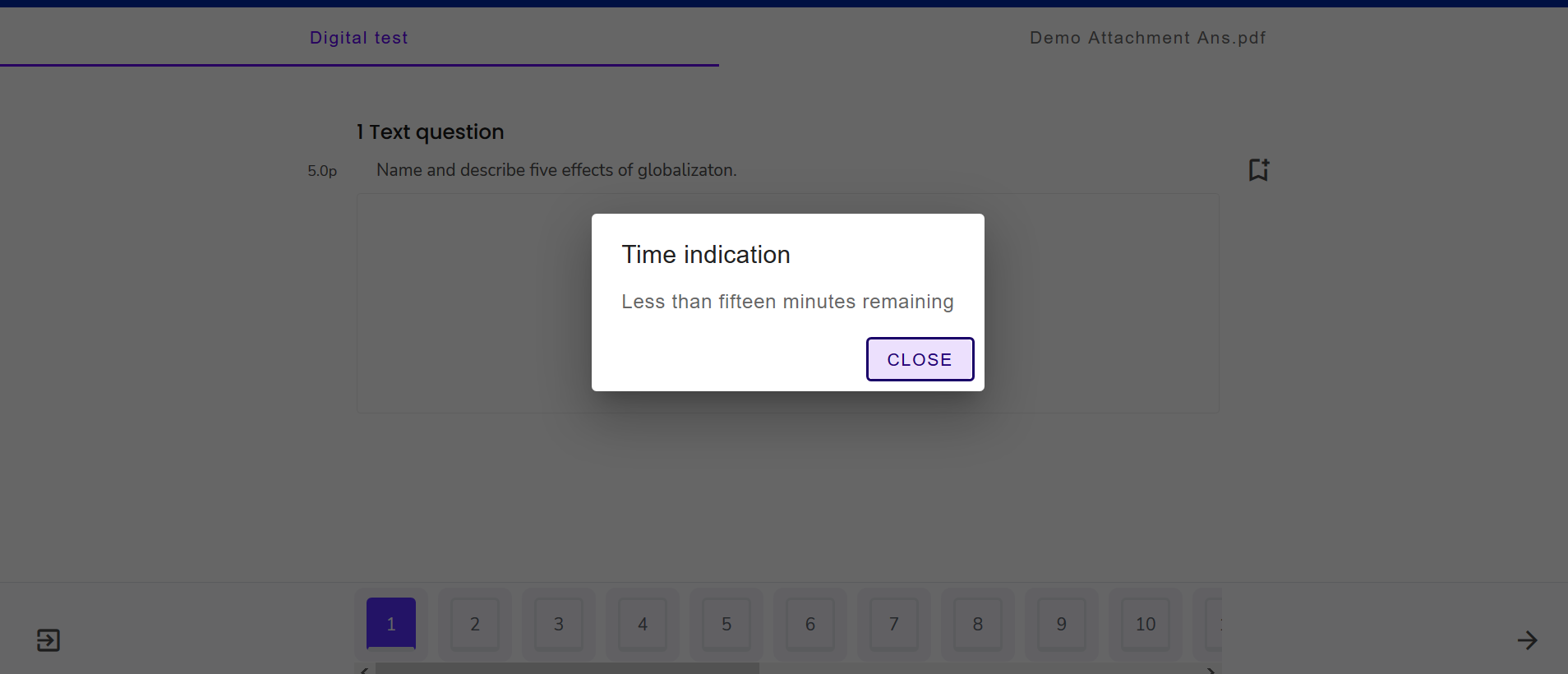Jump to question 2
Image resolution: width=1568 pixels, height=674 pixels.
click(x=475, y=624)
